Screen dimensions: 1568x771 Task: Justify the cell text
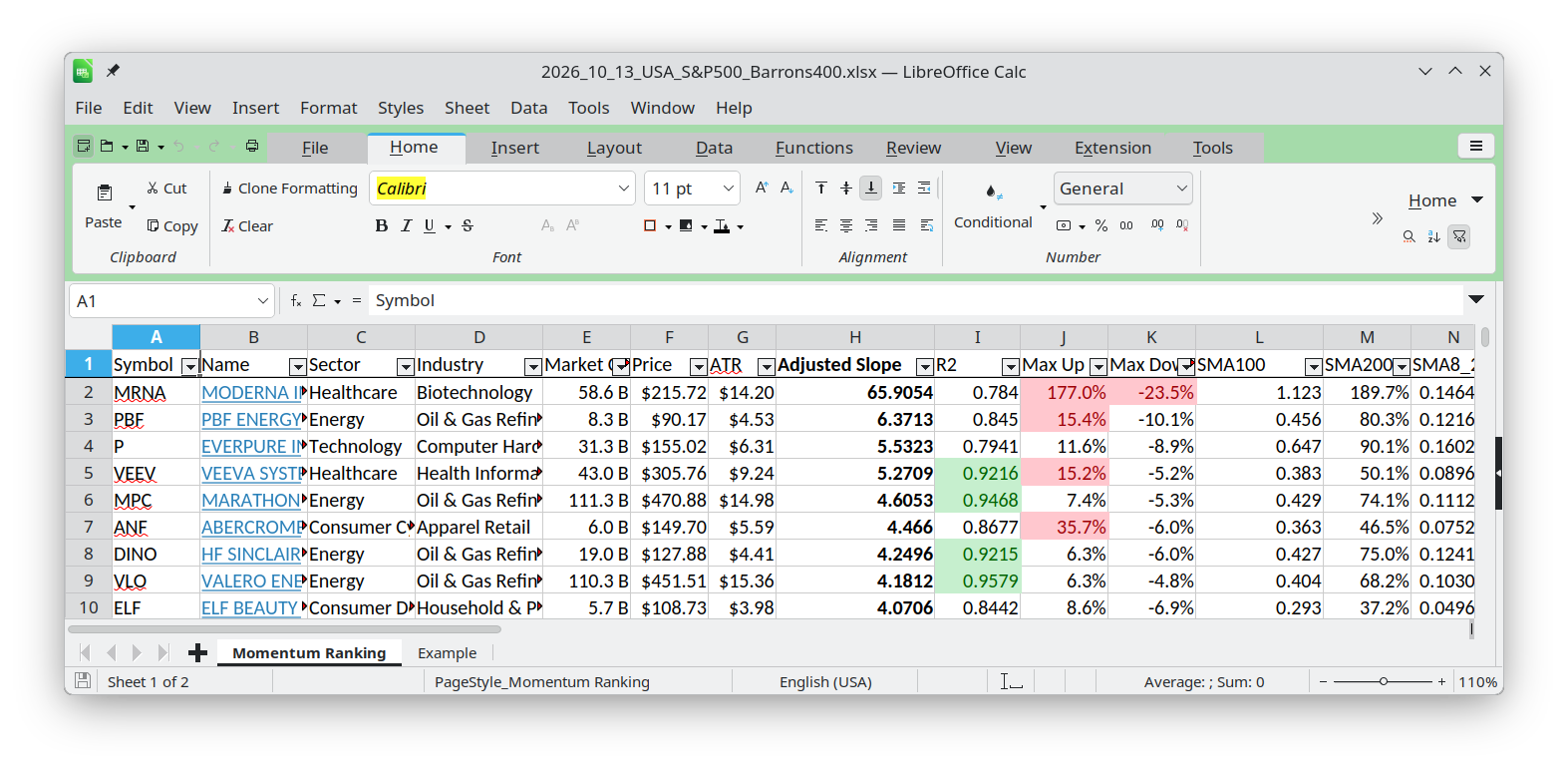(x=899, y=225)
